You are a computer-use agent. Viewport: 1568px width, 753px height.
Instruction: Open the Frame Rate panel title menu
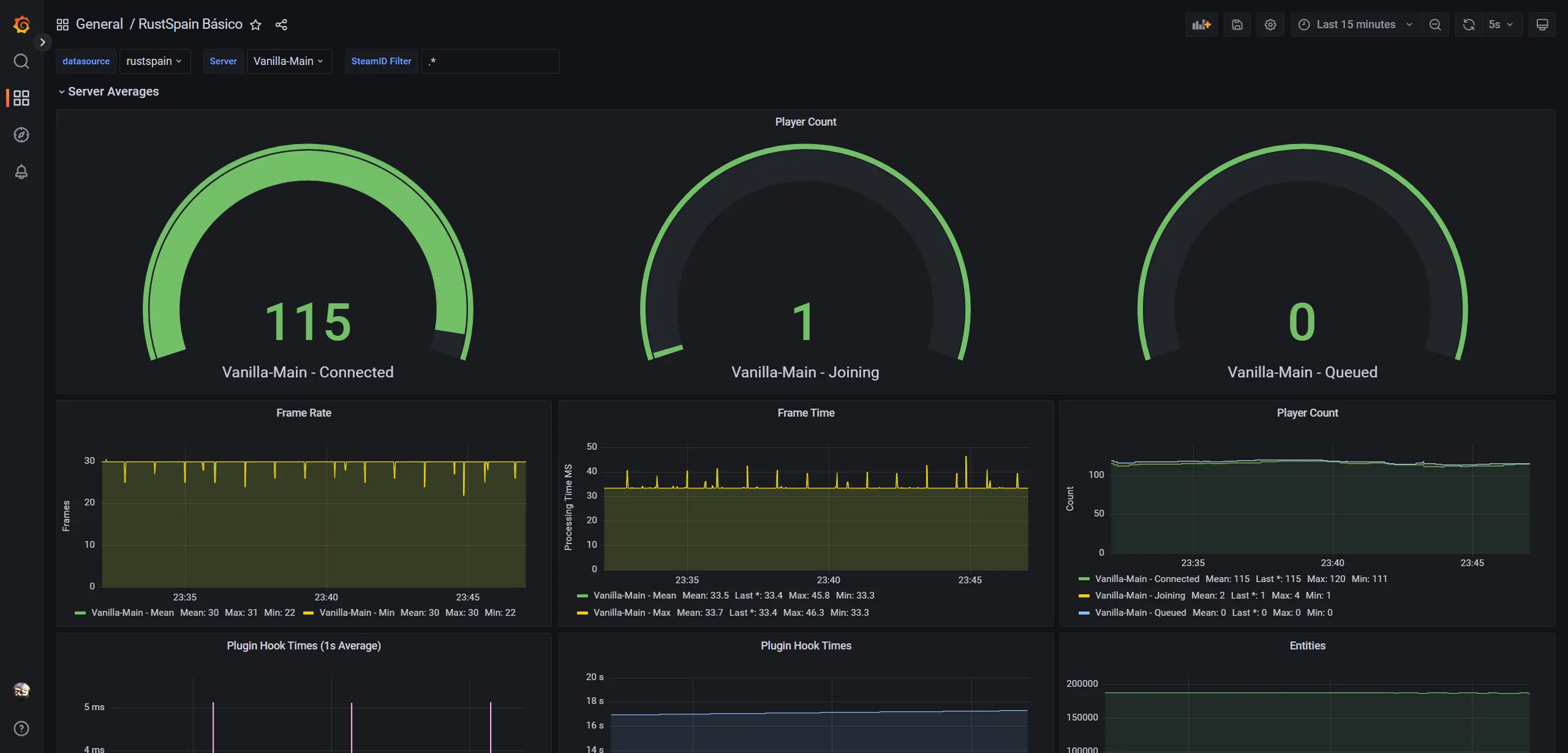pyautogui.click(x=304, y=413)
